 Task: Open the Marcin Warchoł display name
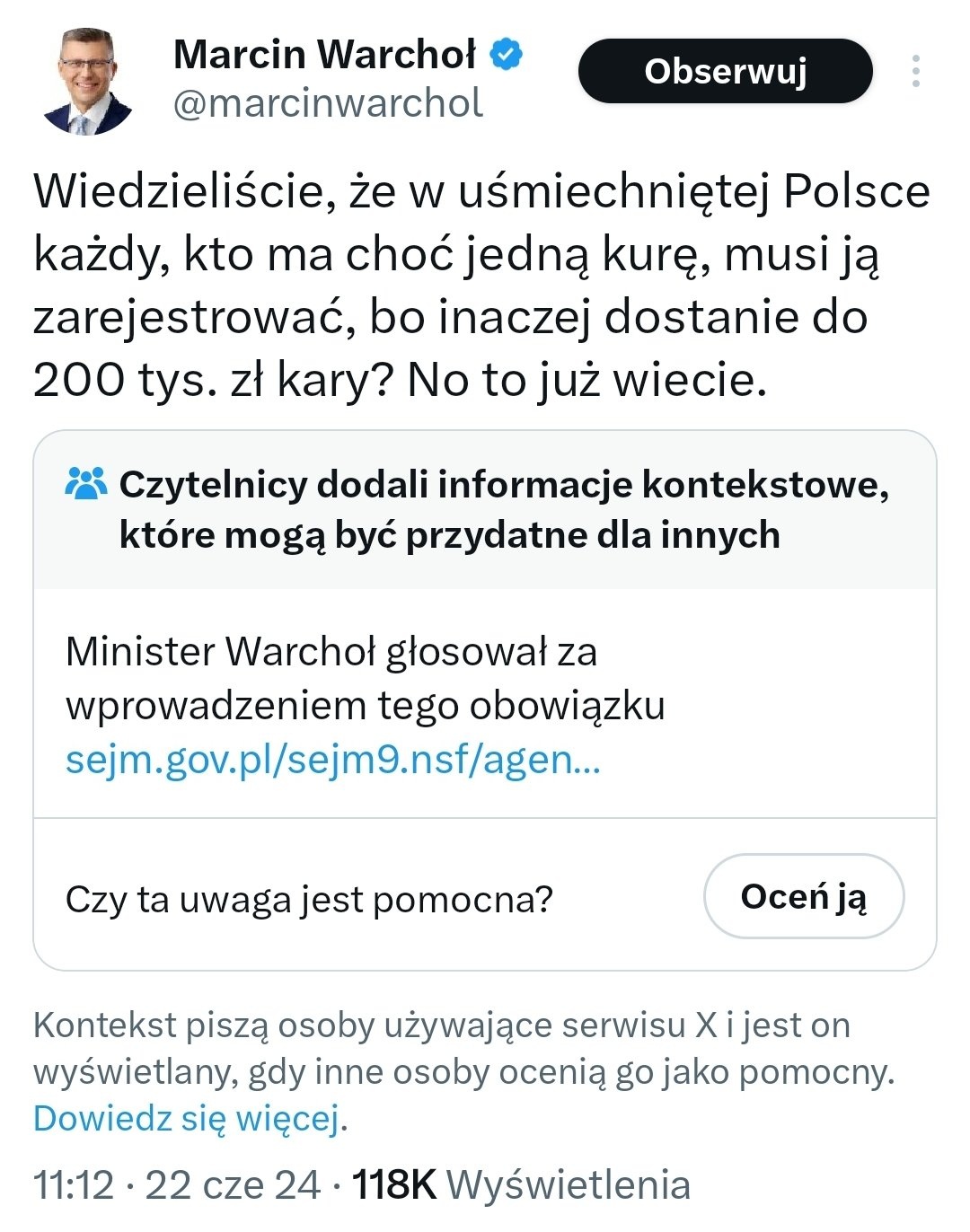pos(325,55)
